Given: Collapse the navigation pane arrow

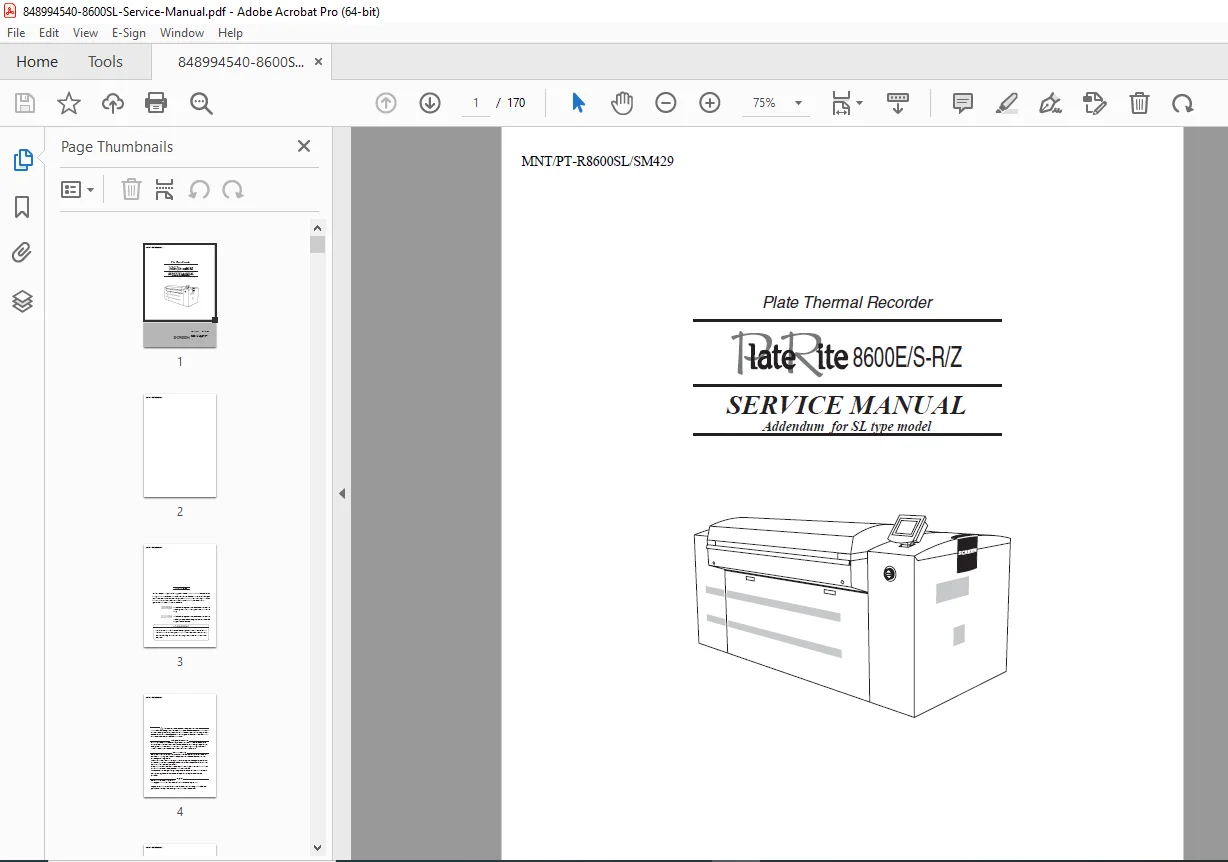Looking at the screenshot, I should click(342, 493).
